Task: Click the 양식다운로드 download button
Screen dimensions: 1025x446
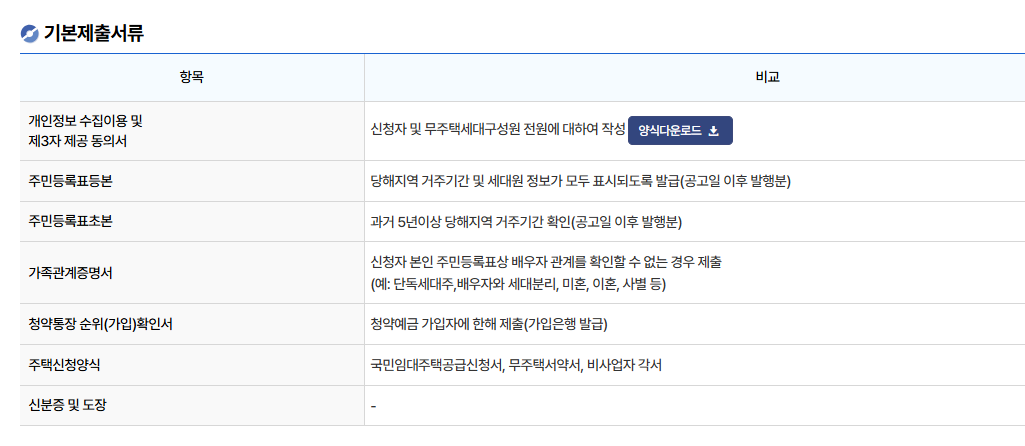Action: (680, 131)
